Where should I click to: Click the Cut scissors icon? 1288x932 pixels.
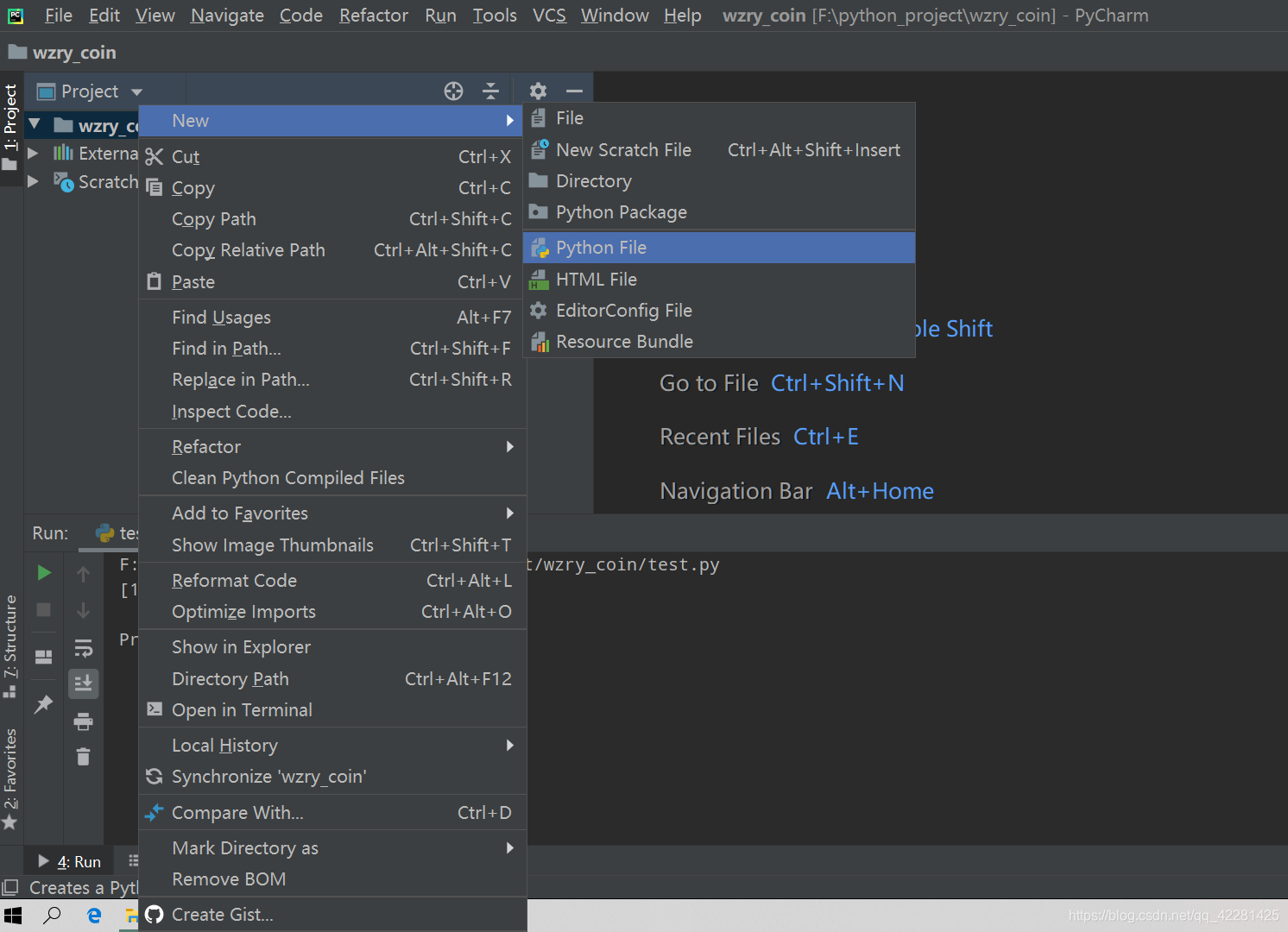(x=155, y=156)
